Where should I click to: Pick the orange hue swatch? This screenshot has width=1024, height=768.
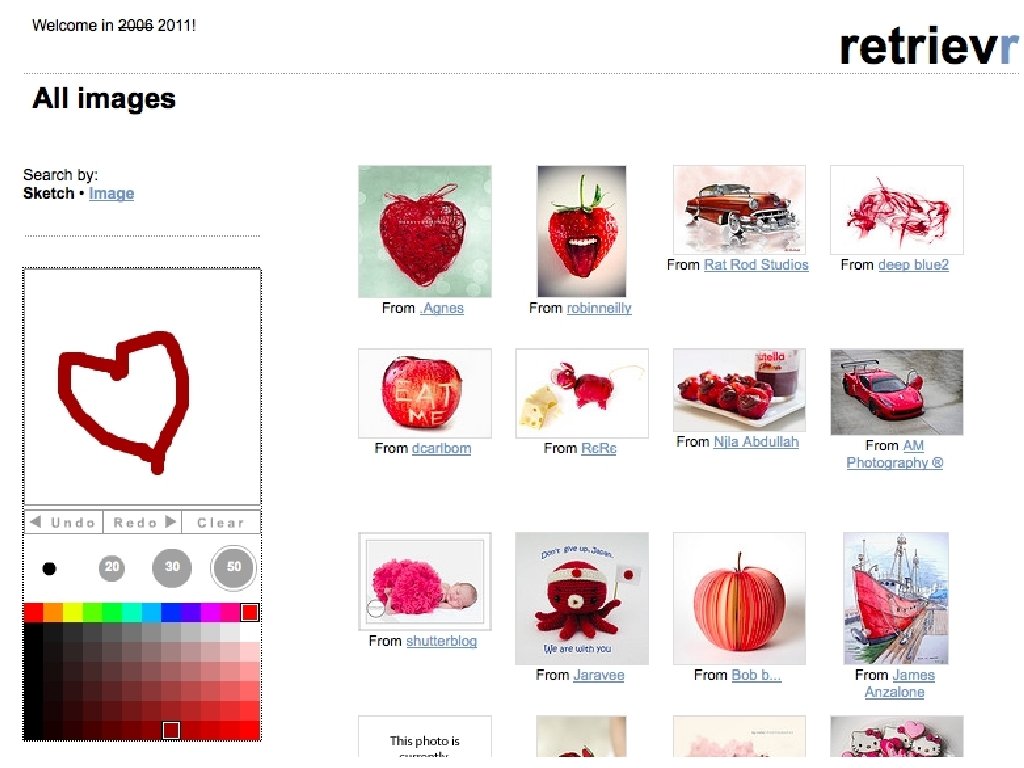pos(53,613)
